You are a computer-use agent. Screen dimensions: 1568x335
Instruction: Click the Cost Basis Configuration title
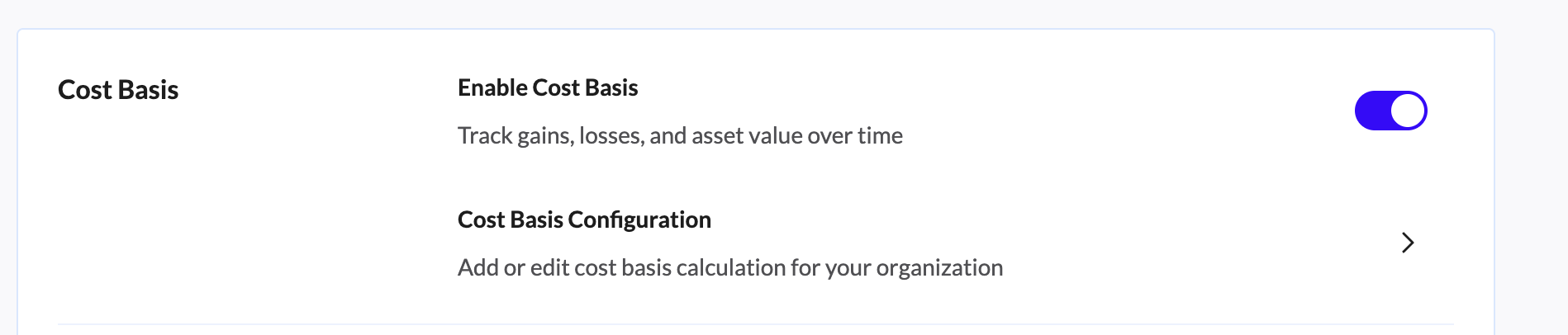584,219
